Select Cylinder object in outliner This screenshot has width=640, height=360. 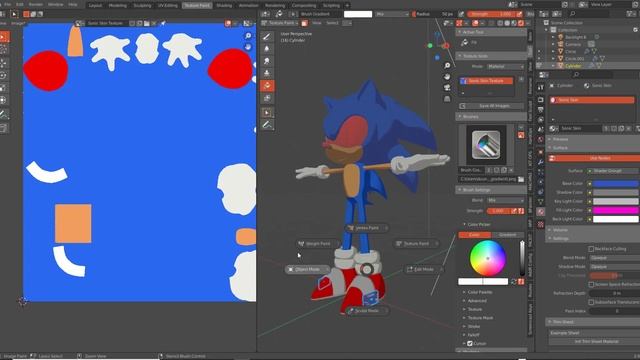coord(573,66)
